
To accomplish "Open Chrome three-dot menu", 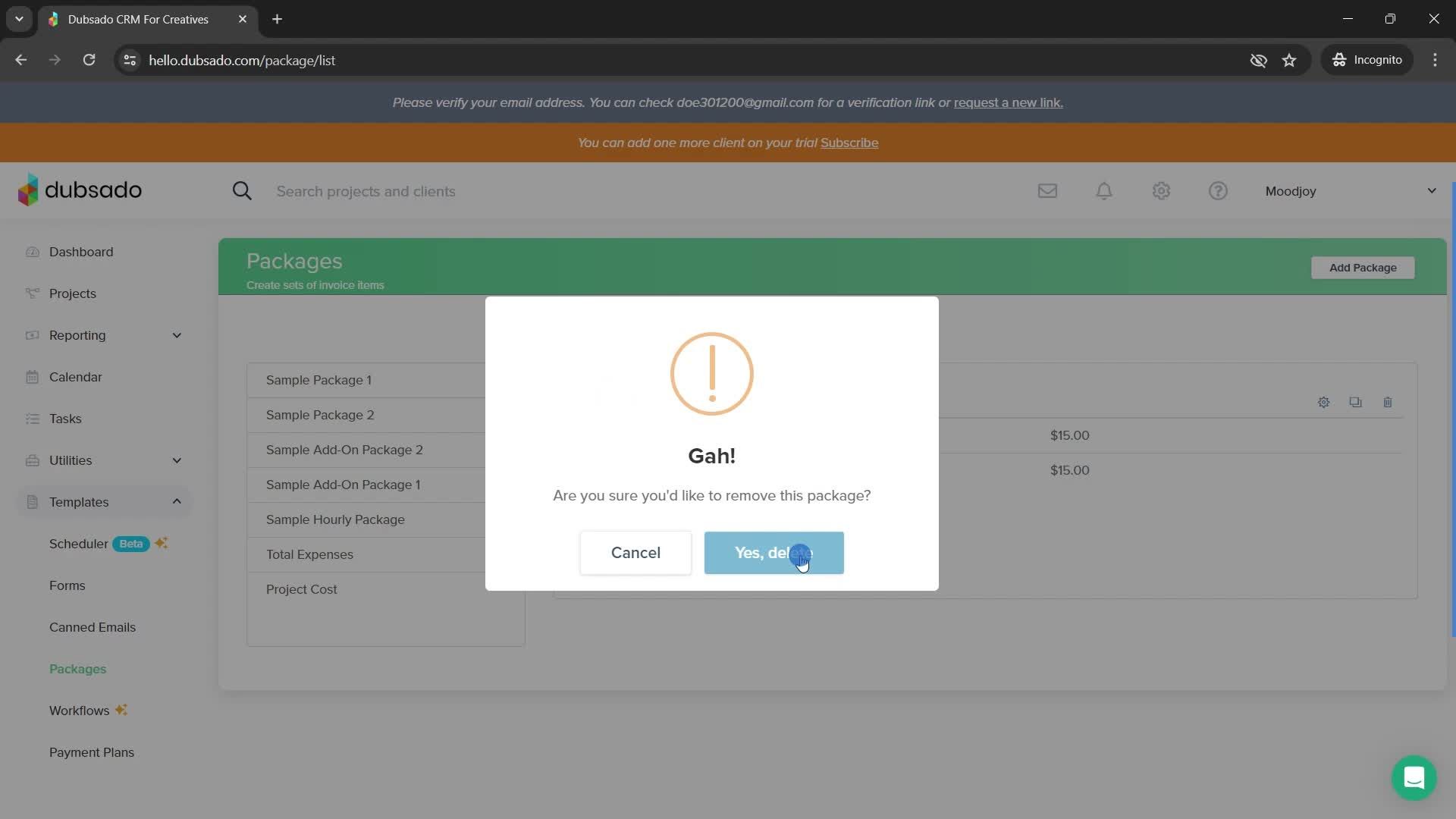I will (x=1435, y=60).
